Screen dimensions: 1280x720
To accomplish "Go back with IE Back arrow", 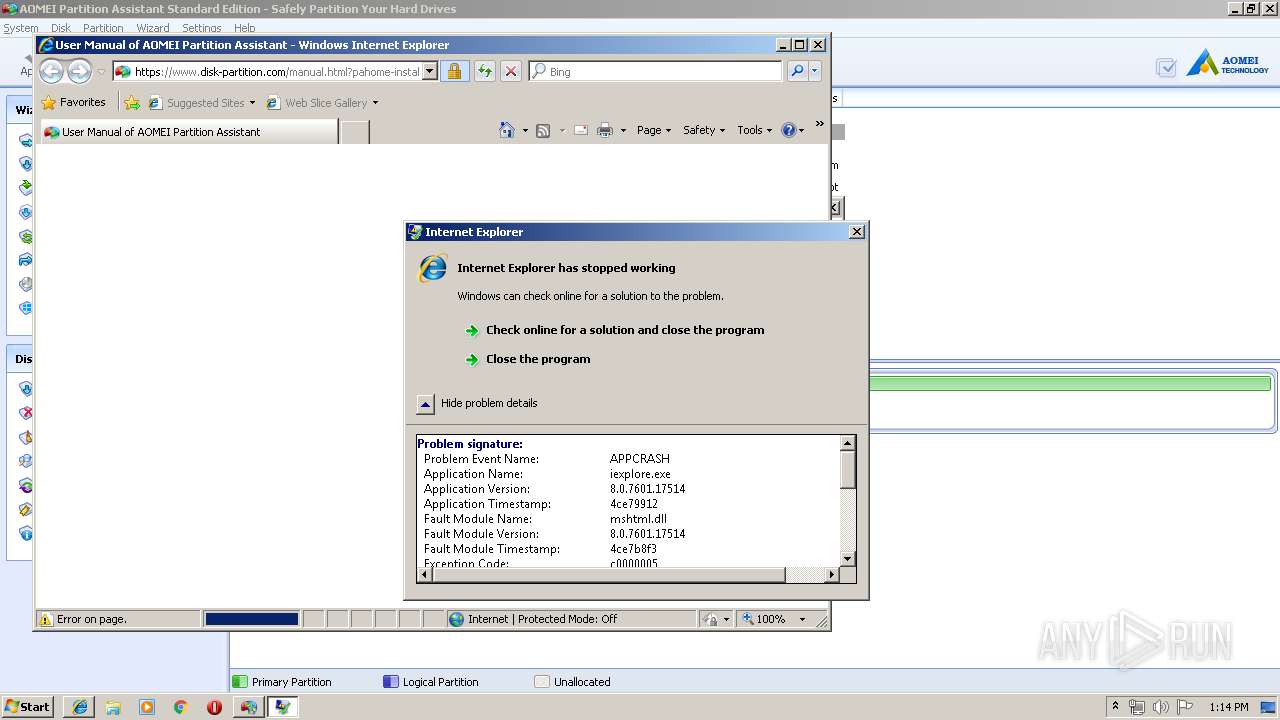I will click(51, 71).
